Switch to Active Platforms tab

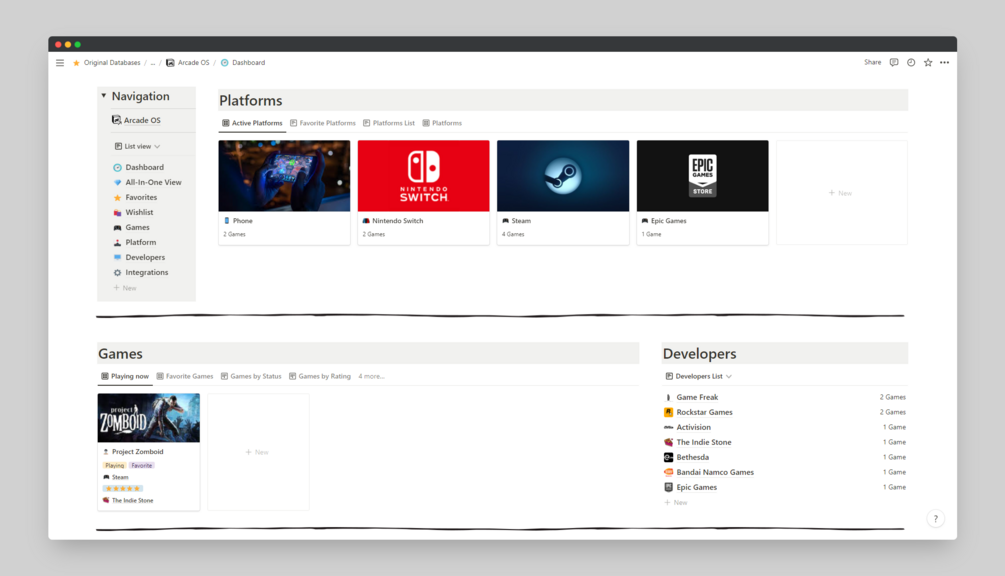coord(252,123)
